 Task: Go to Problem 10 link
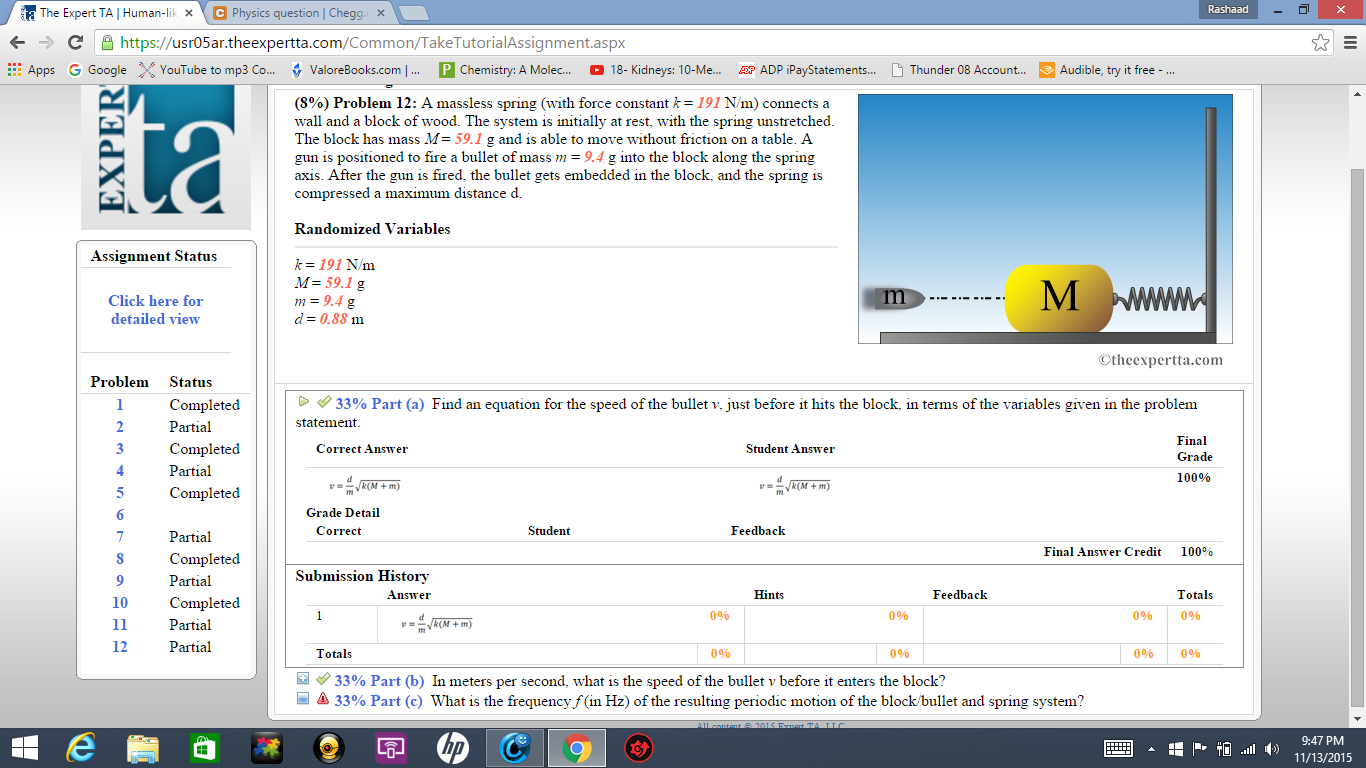coord(120,603)
